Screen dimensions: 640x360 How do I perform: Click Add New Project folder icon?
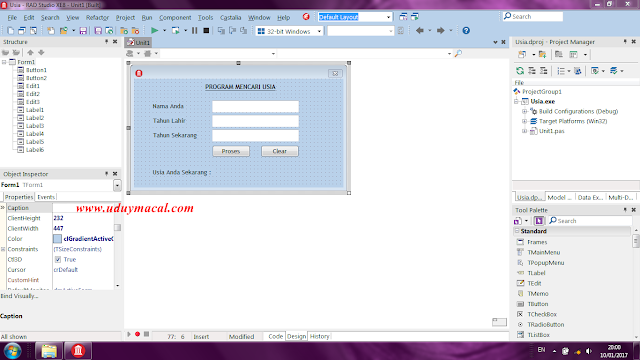click(542, 54)
